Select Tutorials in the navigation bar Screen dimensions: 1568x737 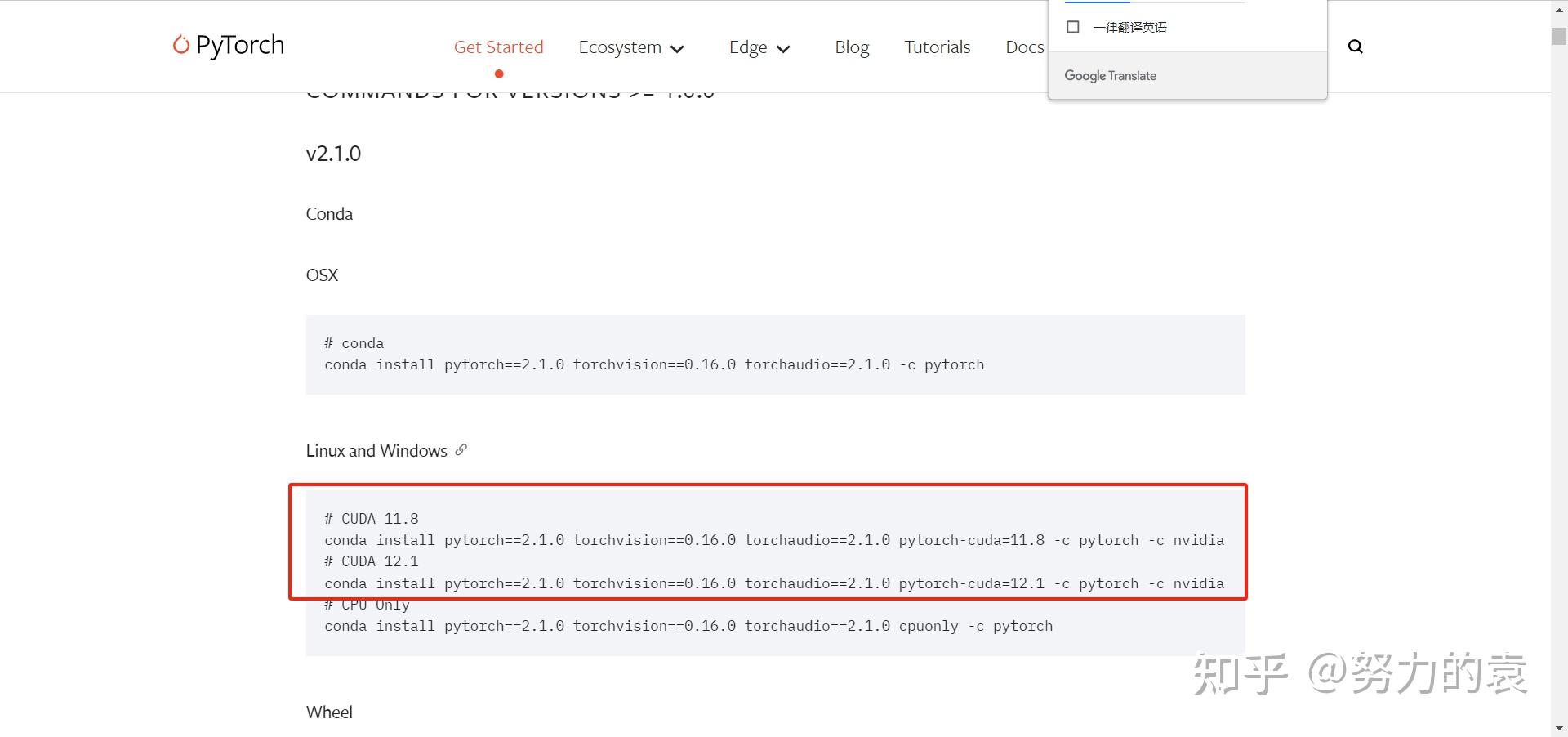click(937, 47)
